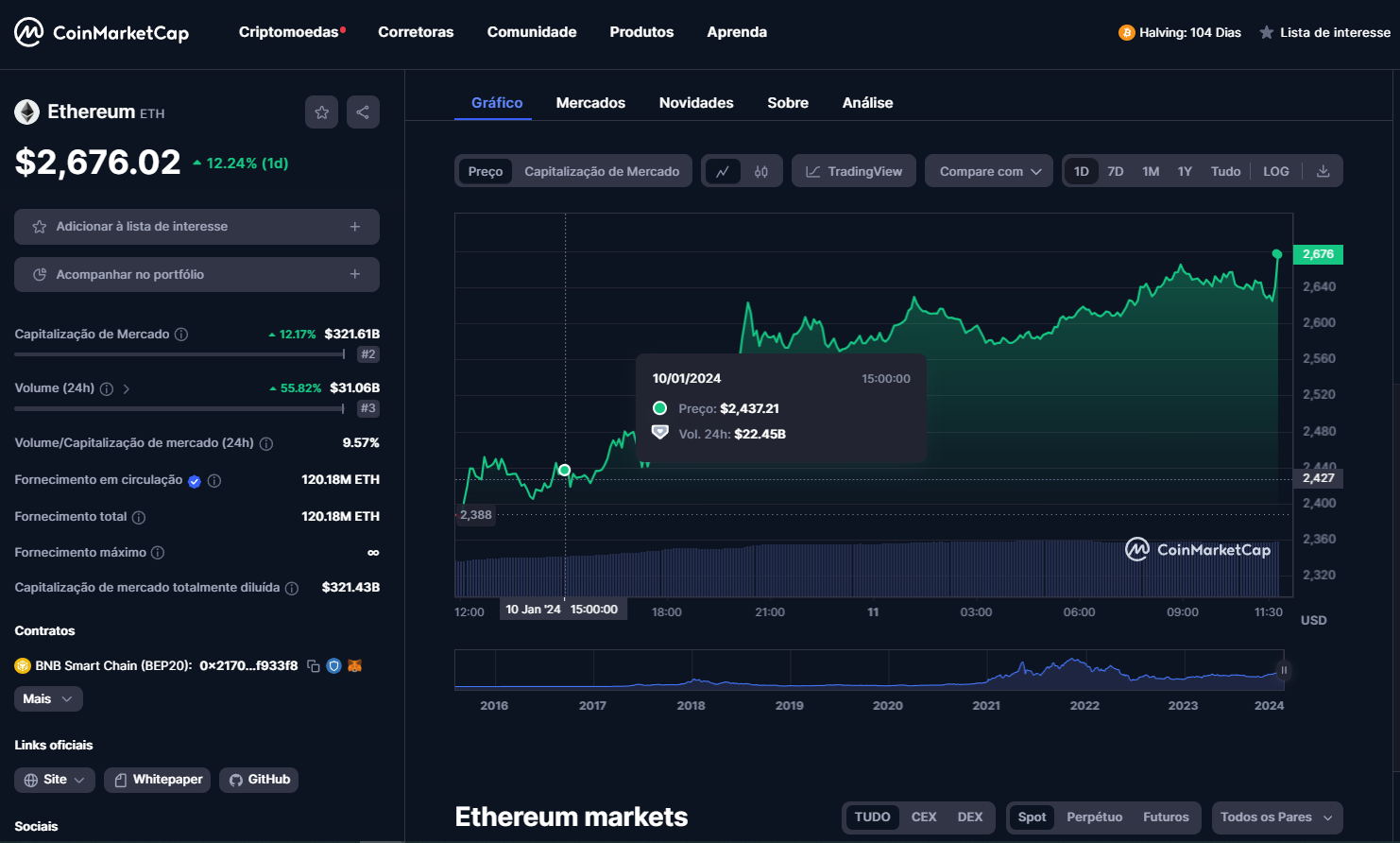Set chart range to 1M

click(x=1151, y=171)
